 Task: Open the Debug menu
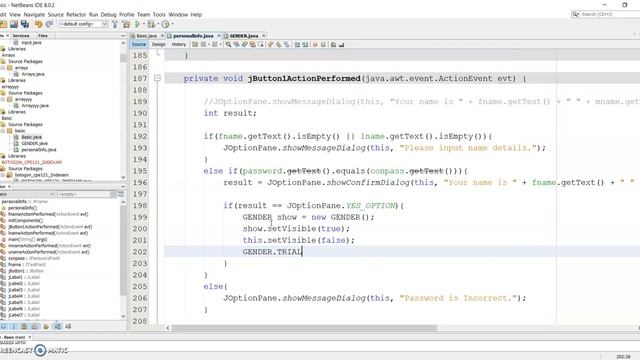(x=109, y=14)
